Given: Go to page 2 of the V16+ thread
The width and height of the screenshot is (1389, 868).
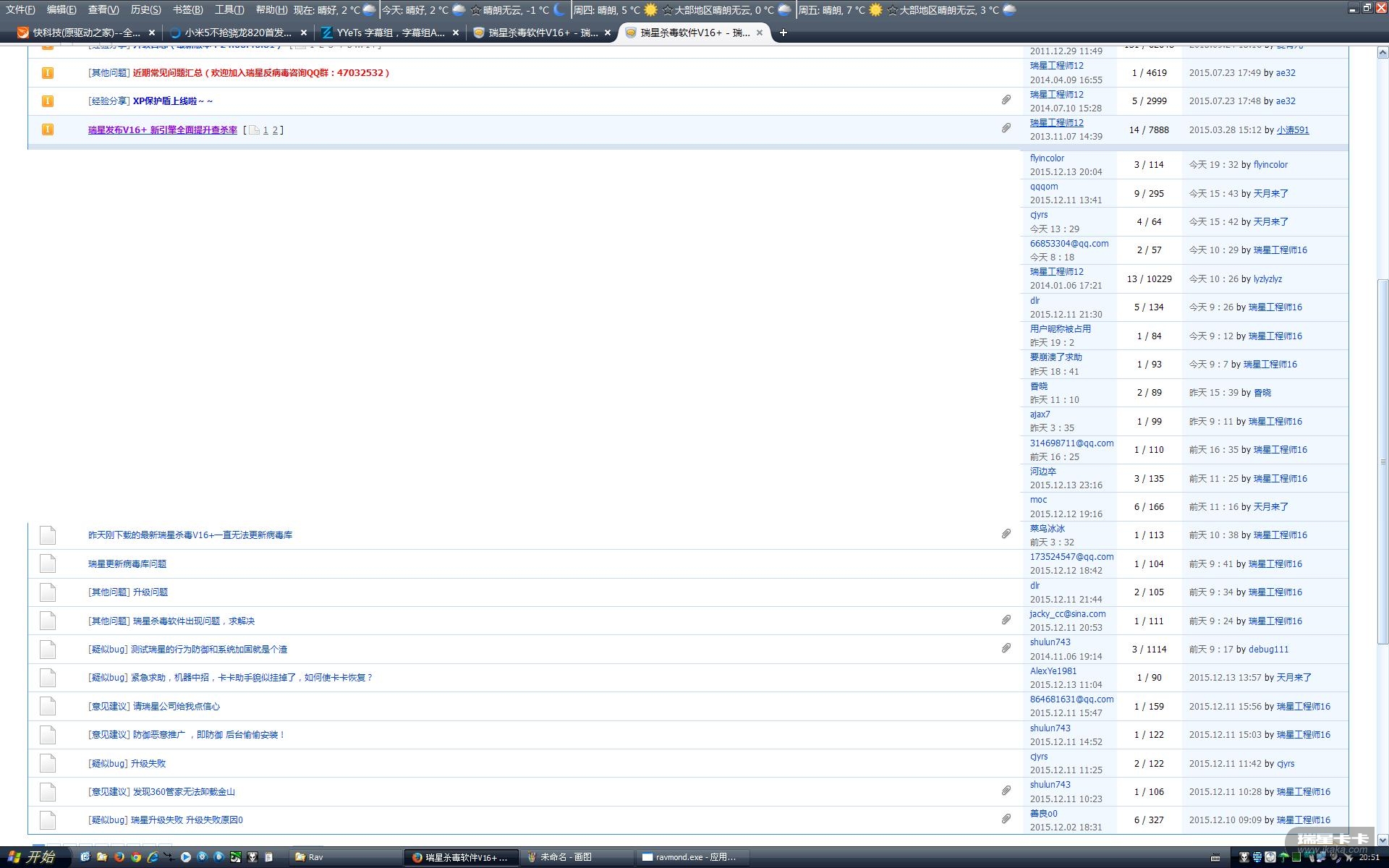Looking at the screenshot, I should 275,130.
